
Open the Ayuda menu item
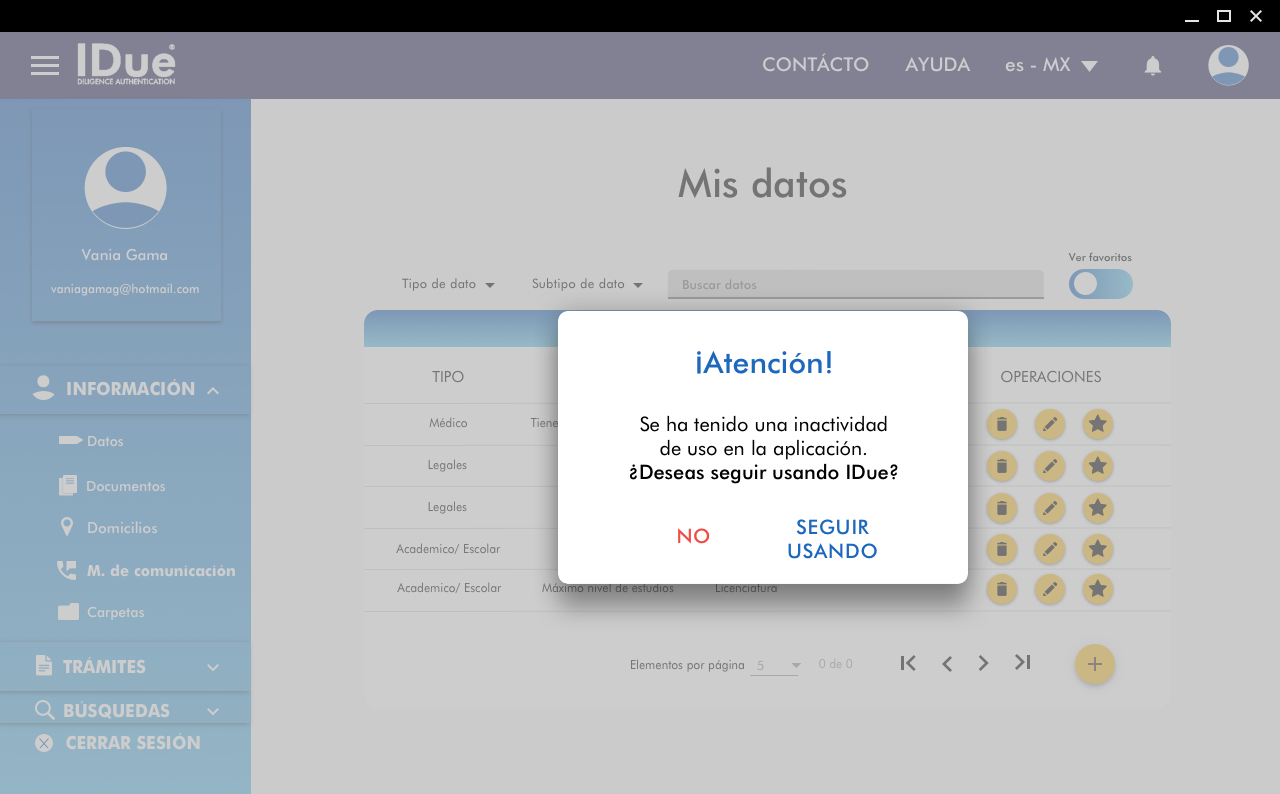tap(937, 65)
